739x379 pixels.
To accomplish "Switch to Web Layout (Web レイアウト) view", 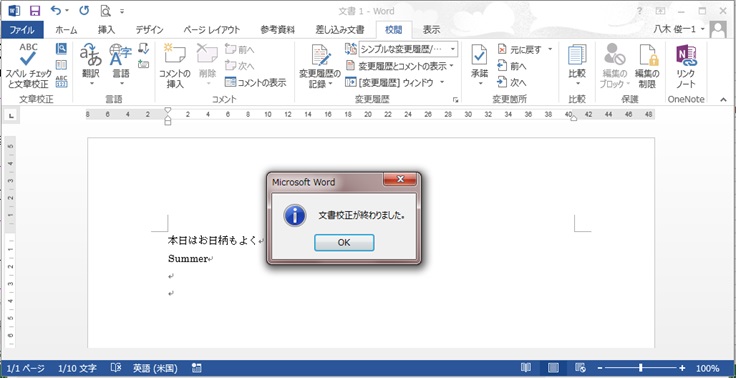I will click(x=581, y=368).
